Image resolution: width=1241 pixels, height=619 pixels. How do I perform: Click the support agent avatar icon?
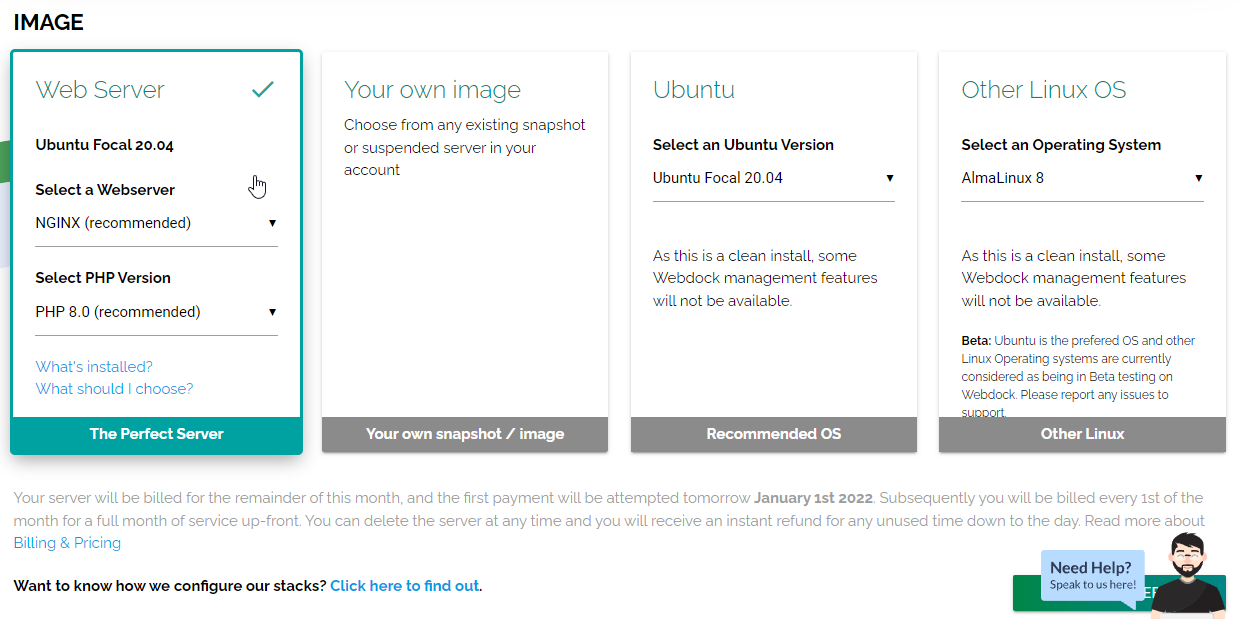1189,574
